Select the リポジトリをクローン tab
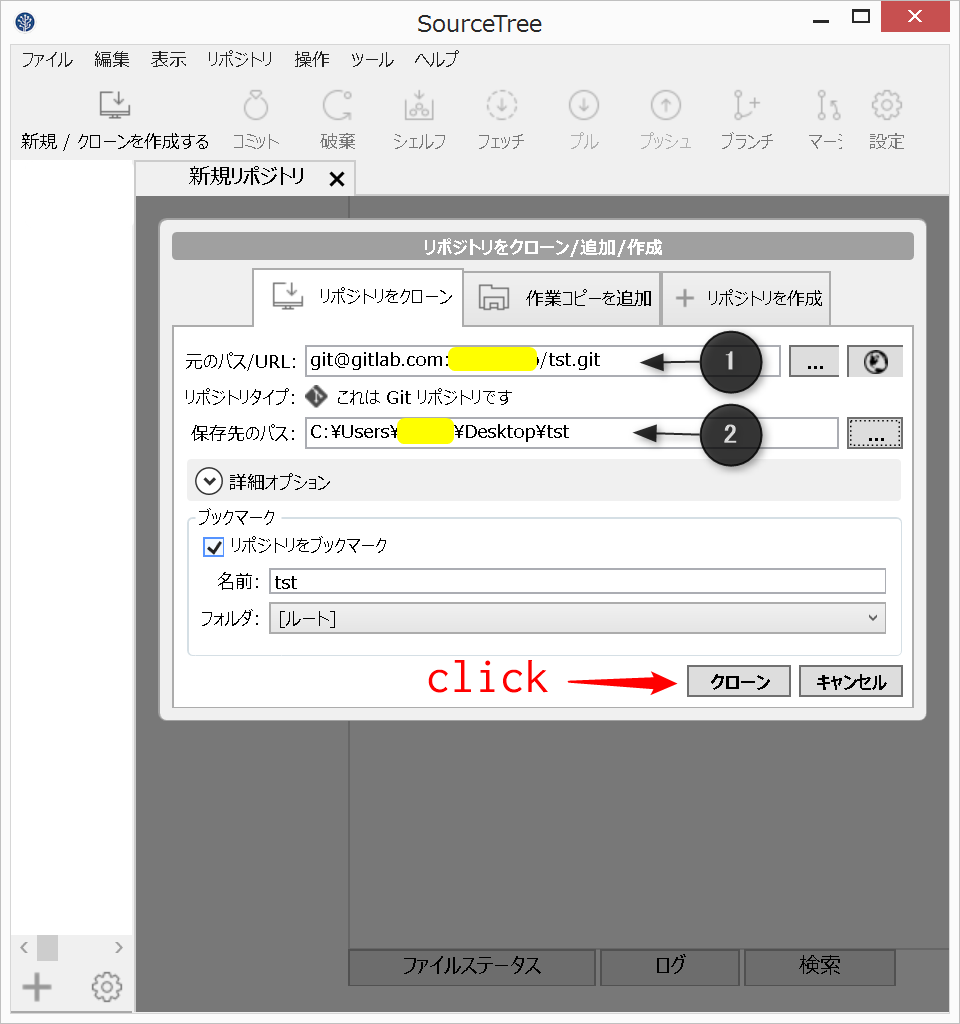The image size is (960, 1024). pos(358,297)
